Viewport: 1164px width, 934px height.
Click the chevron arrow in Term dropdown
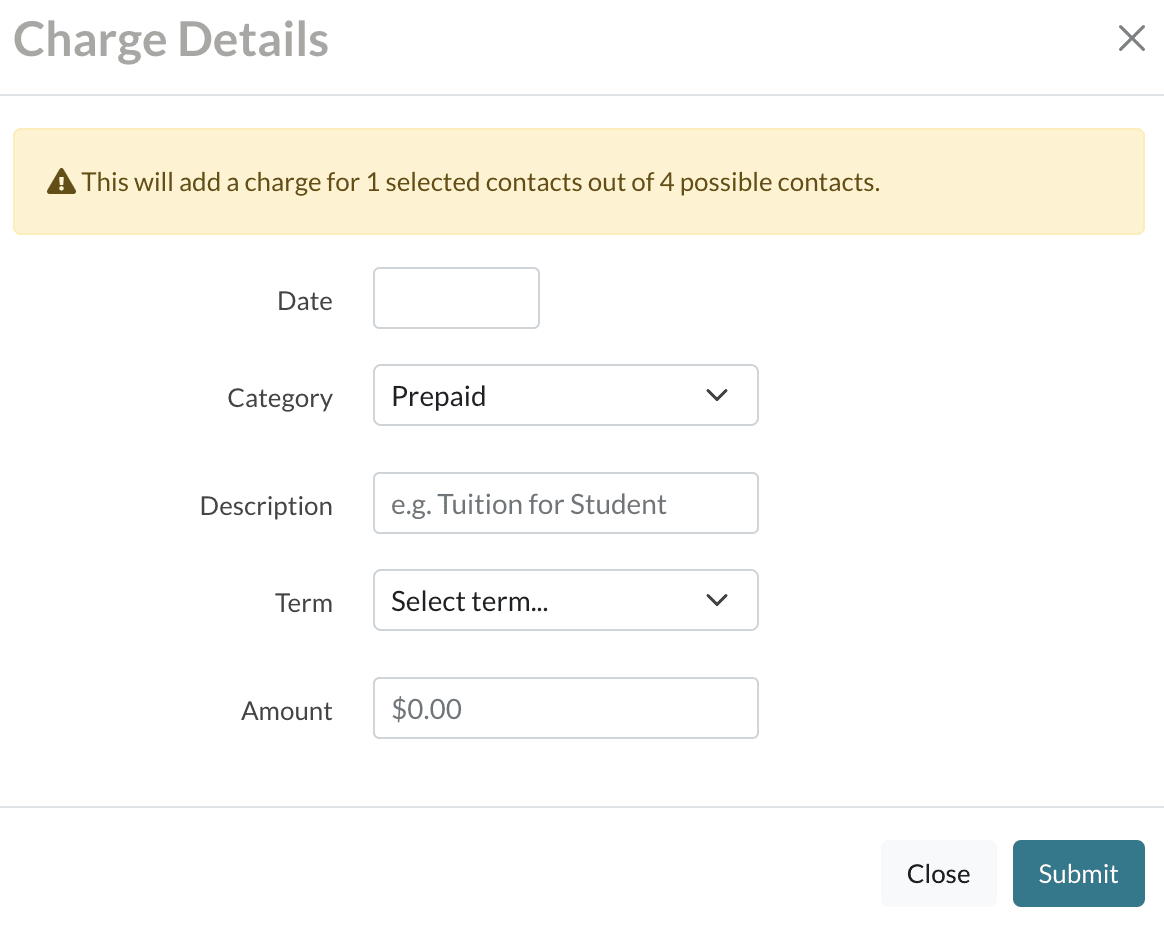coord(717,600)
